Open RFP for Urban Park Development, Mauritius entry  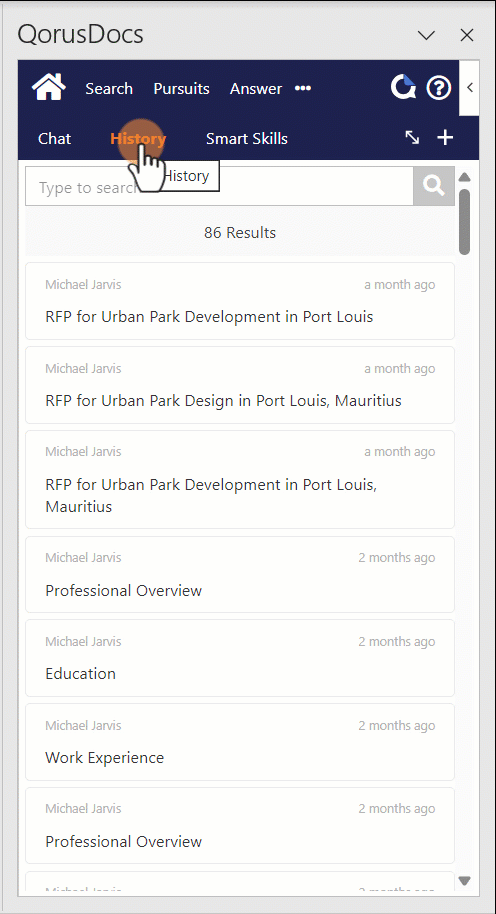(240, 480)
